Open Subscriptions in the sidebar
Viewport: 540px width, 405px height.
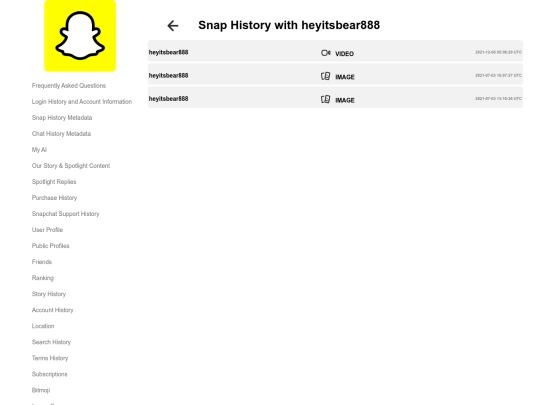pos(50,374)
